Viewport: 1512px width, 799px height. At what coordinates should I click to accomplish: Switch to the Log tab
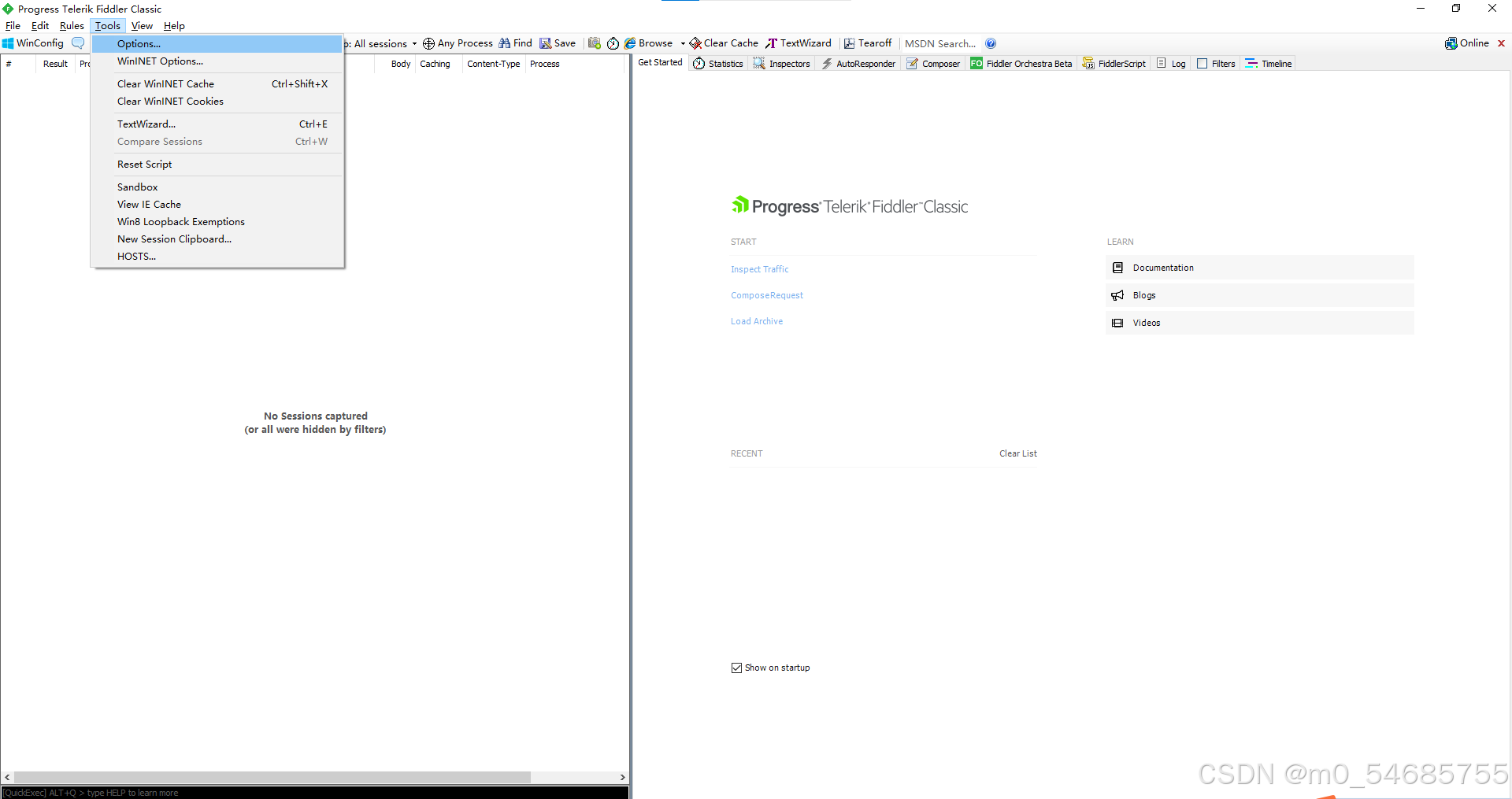[1171, 64]
